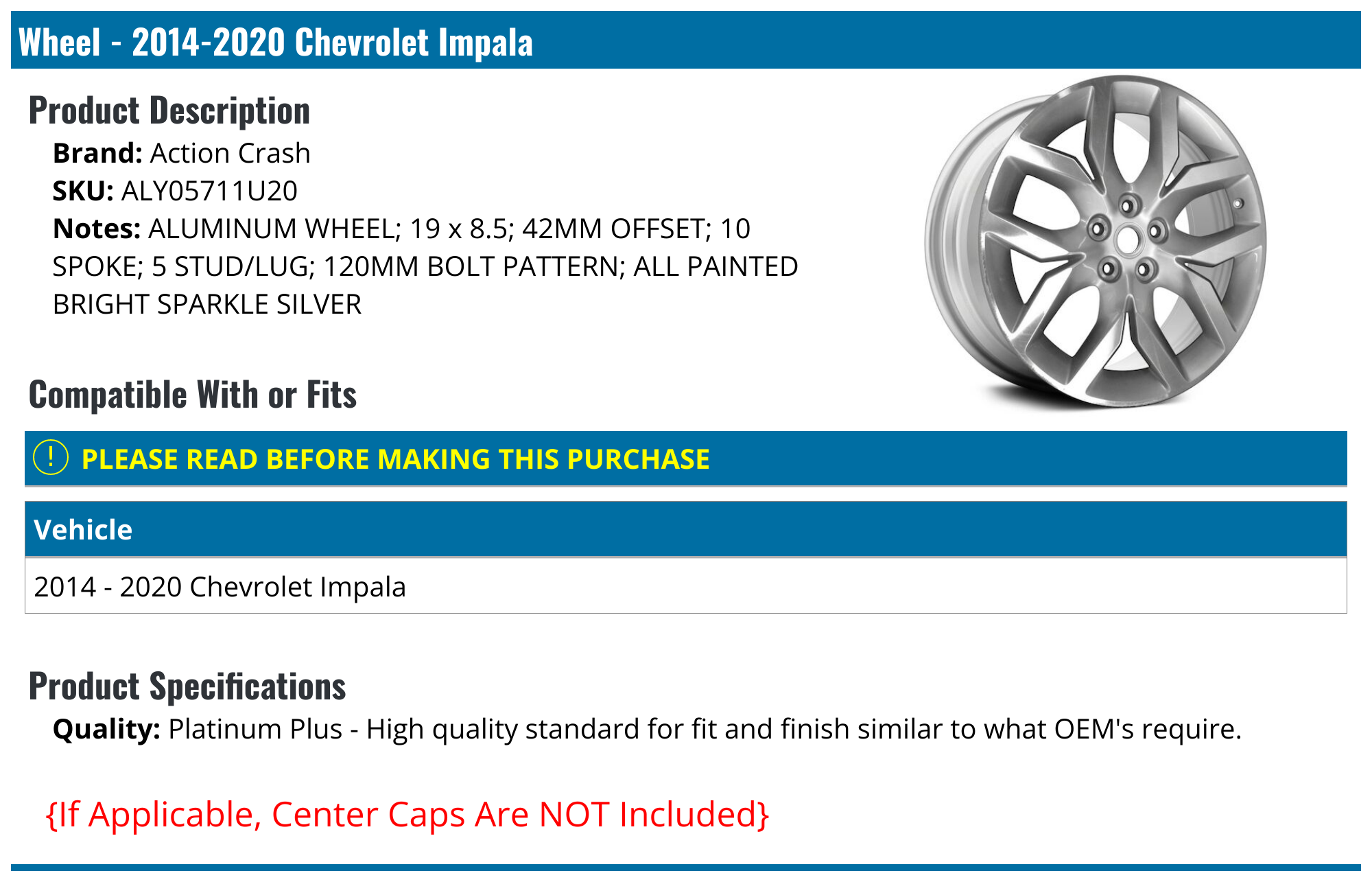Click the bold 'Quality:' label
Viewport: 1372px width, 882px height.
[106, 729]
